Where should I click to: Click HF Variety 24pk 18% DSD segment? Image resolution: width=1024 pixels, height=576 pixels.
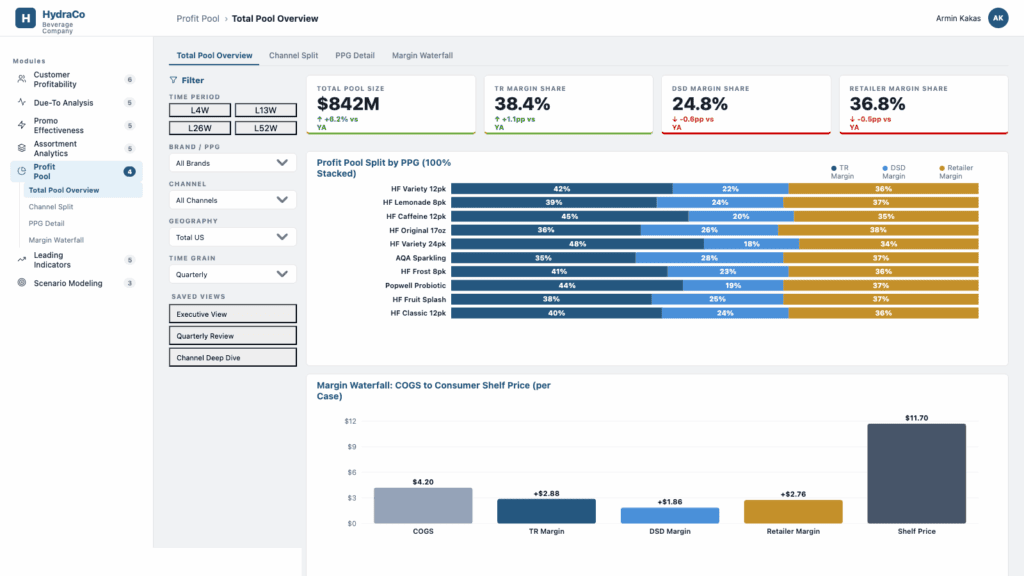752,244
